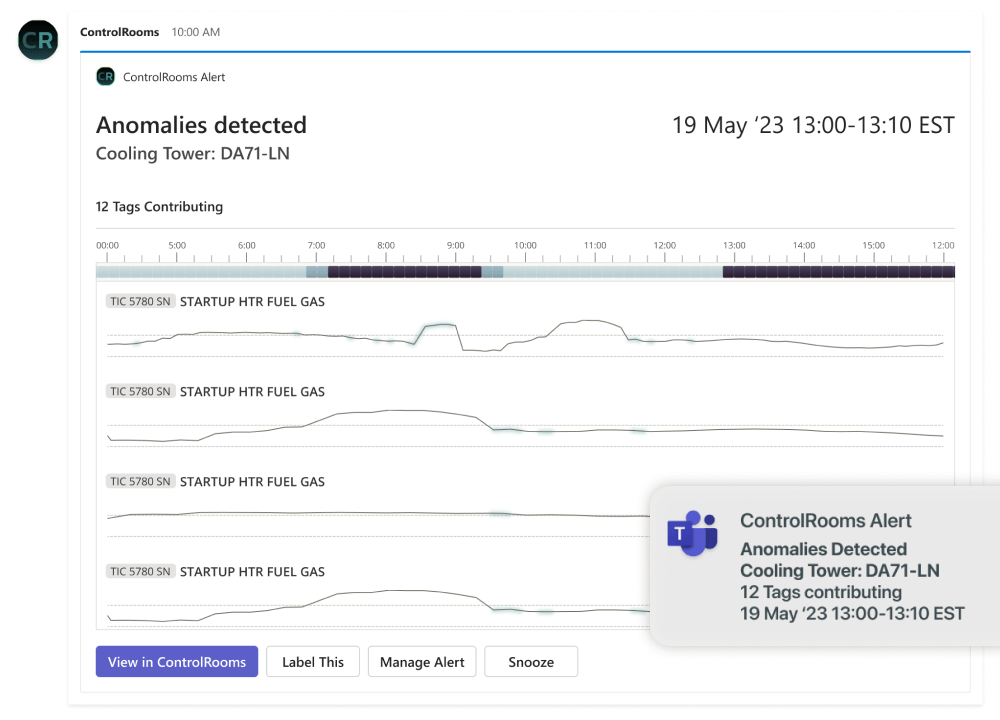Click Anomalies Detected in Teams notification
The image size is (1000, 720).
tap(823, 549)
